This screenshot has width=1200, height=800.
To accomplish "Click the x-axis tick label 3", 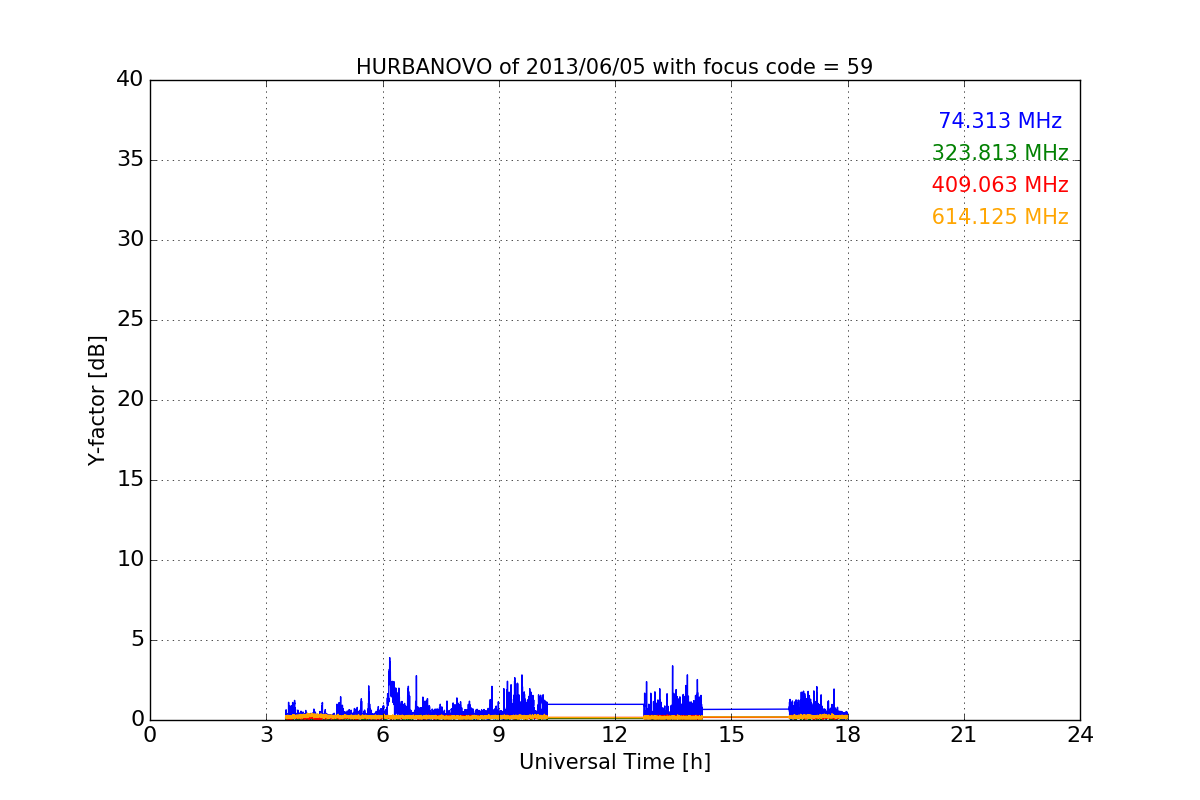I will point(266,735).
